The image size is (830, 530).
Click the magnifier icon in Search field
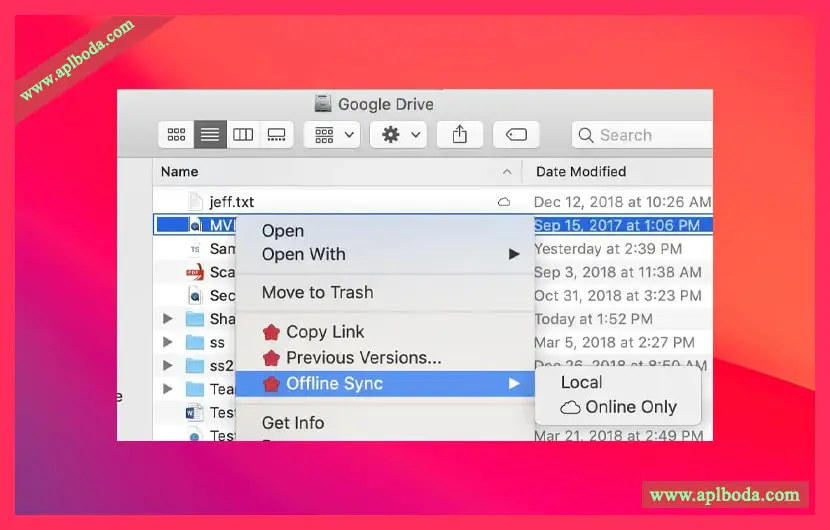[x=585, y=135]
